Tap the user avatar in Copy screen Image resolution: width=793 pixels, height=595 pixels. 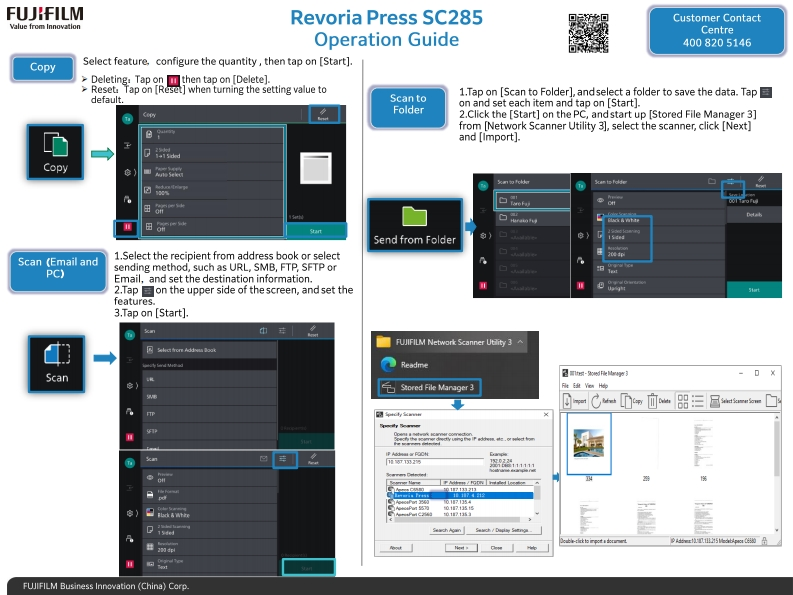tap(127, 119)
